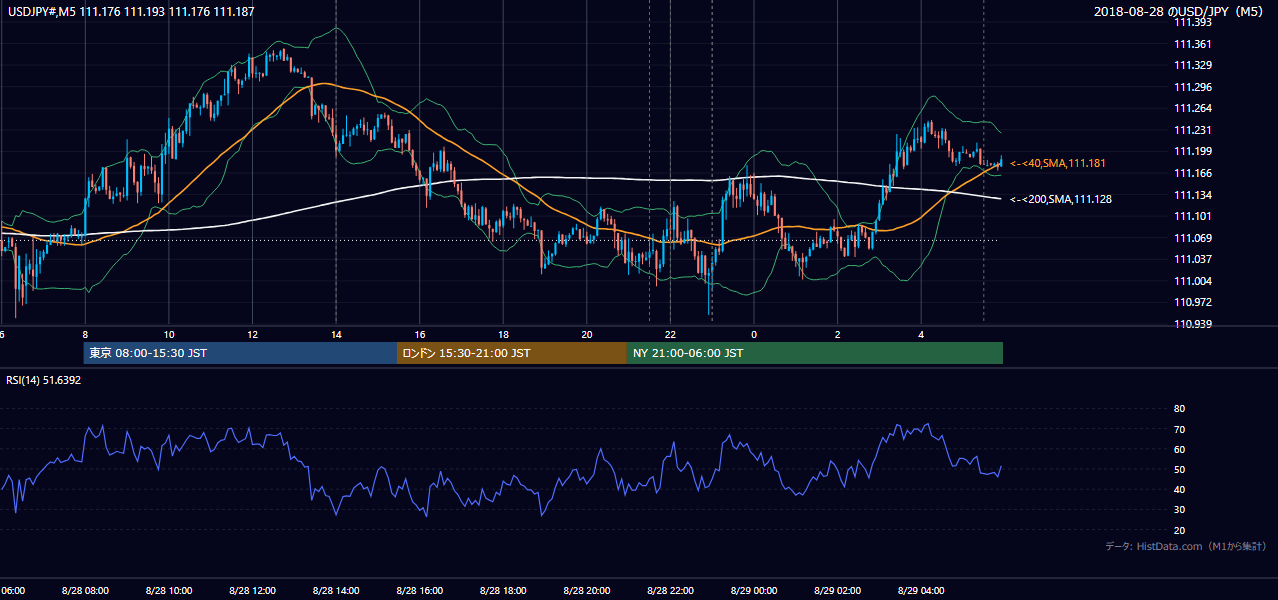Click RSI axis level 60
1278x600 pixels.
tap(1179, 449)
